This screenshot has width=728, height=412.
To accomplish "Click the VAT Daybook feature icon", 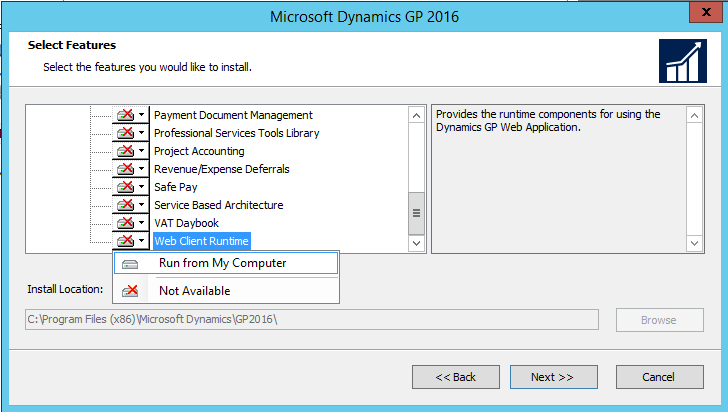I will pos(125,223).
